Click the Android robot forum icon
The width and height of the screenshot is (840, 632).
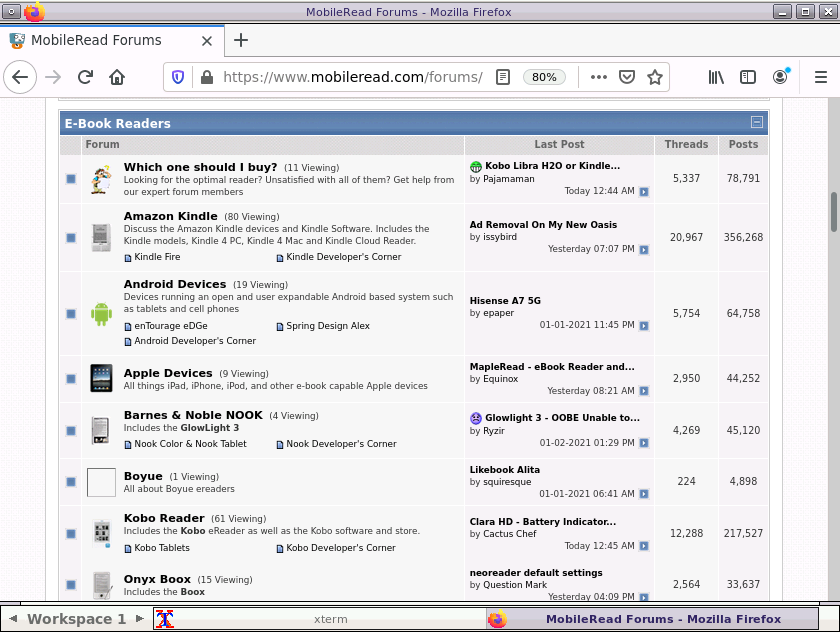click(x=101, y=314)
